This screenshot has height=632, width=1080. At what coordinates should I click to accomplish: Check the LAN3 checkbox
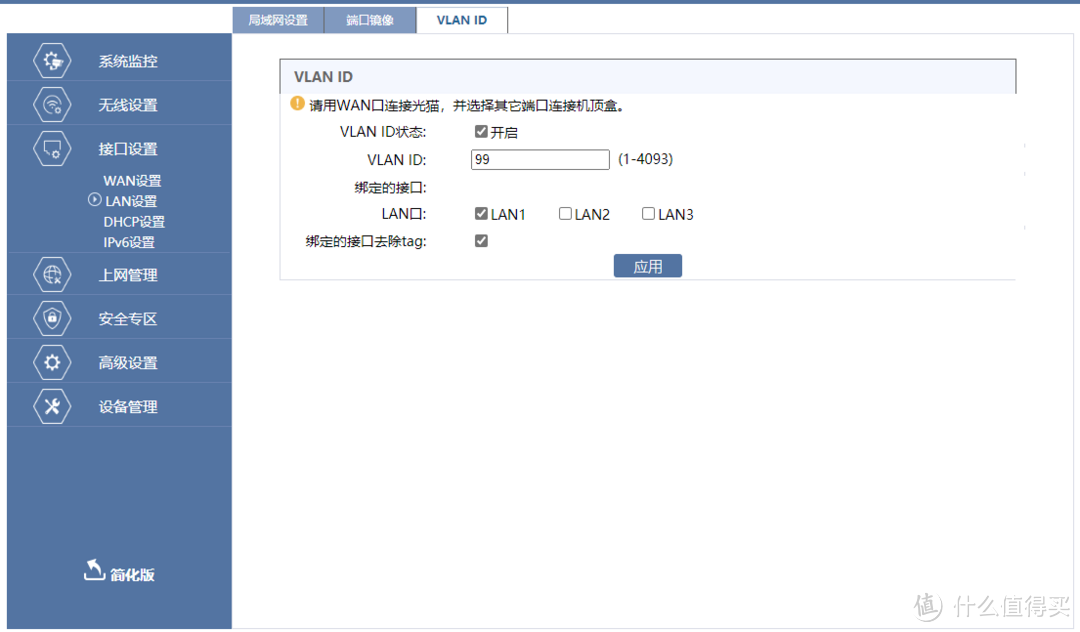point(648,213)
